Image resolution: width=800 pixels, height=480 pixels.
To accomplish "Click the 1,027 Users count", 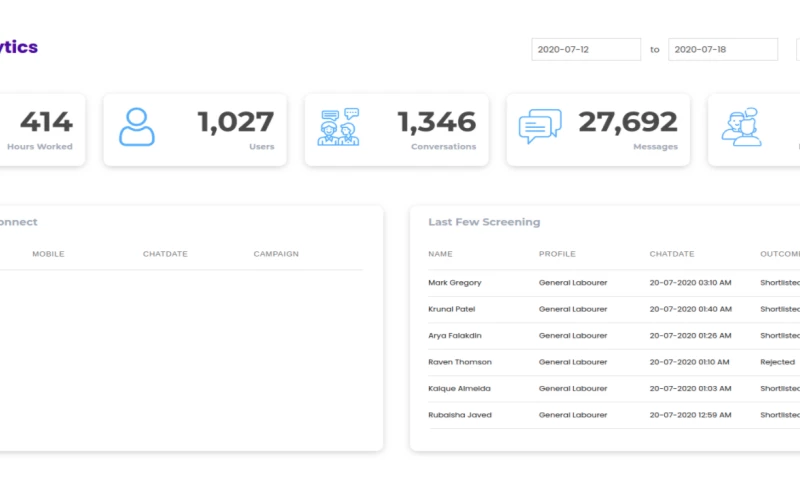I will click(x=236, y=122).
